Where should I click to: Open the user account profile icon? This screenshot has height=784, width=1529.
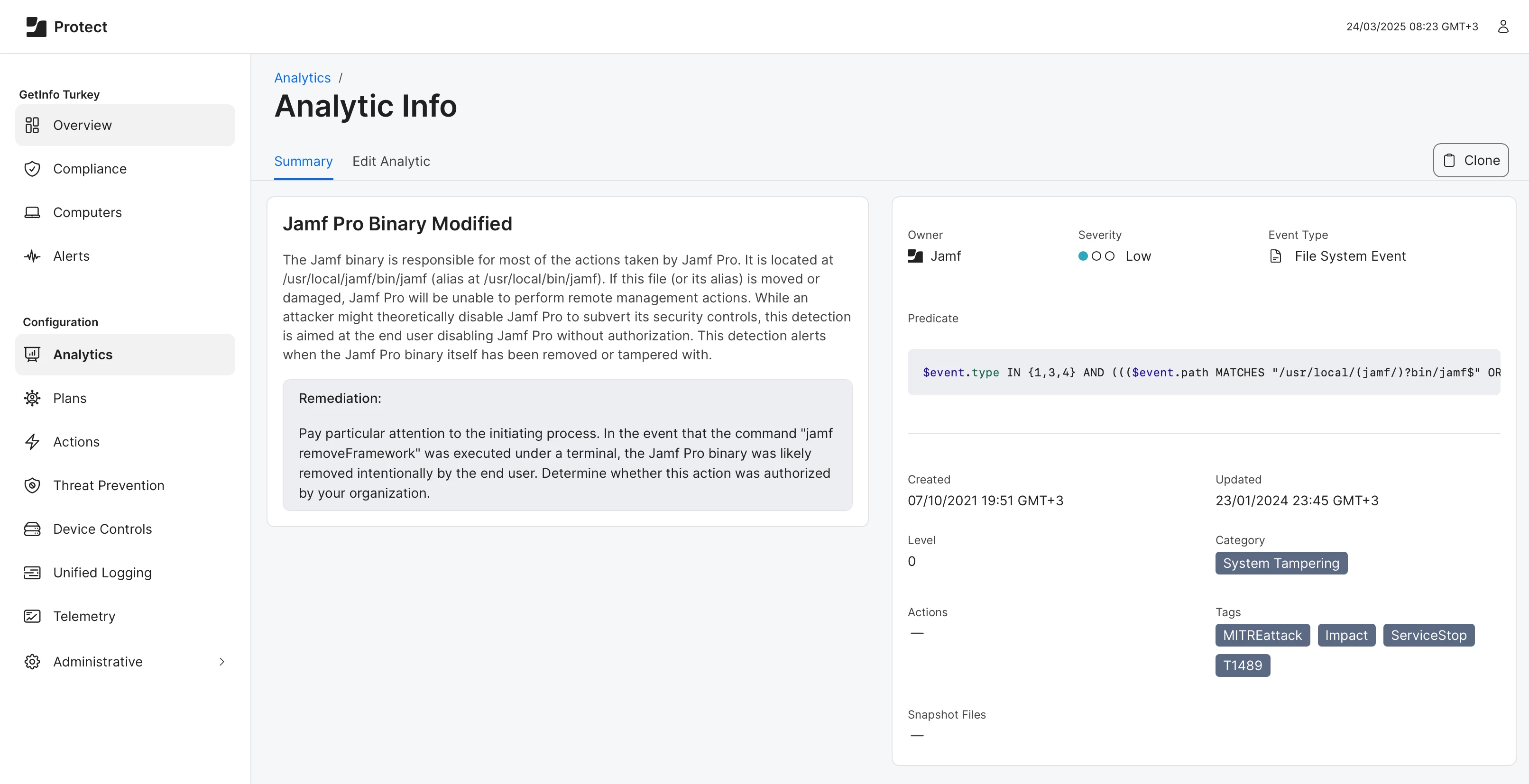click(1503, 27)
